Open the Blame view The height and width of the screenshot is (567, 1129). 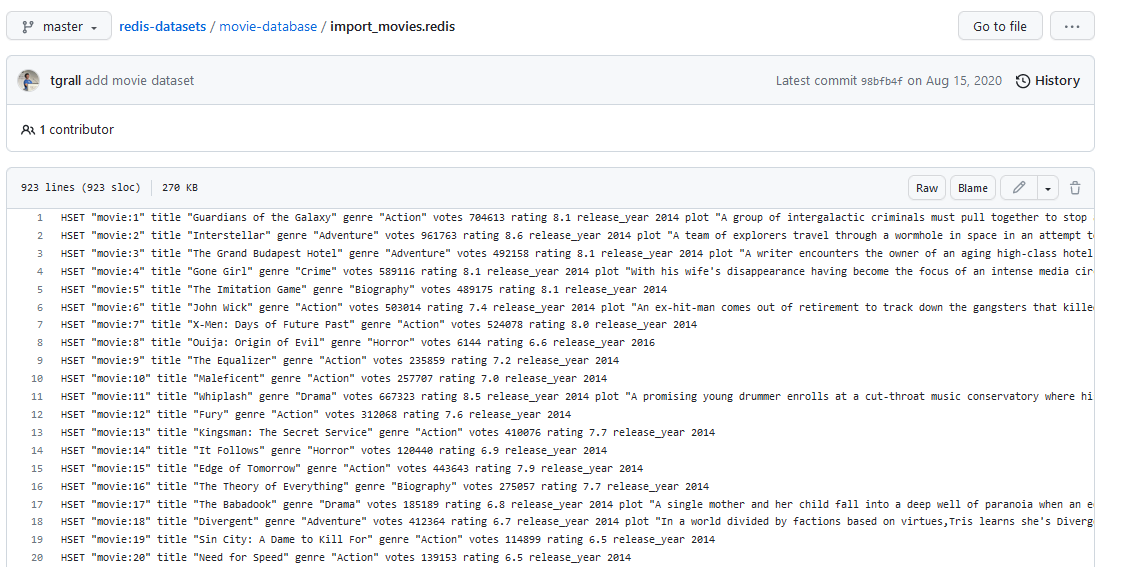973,188
